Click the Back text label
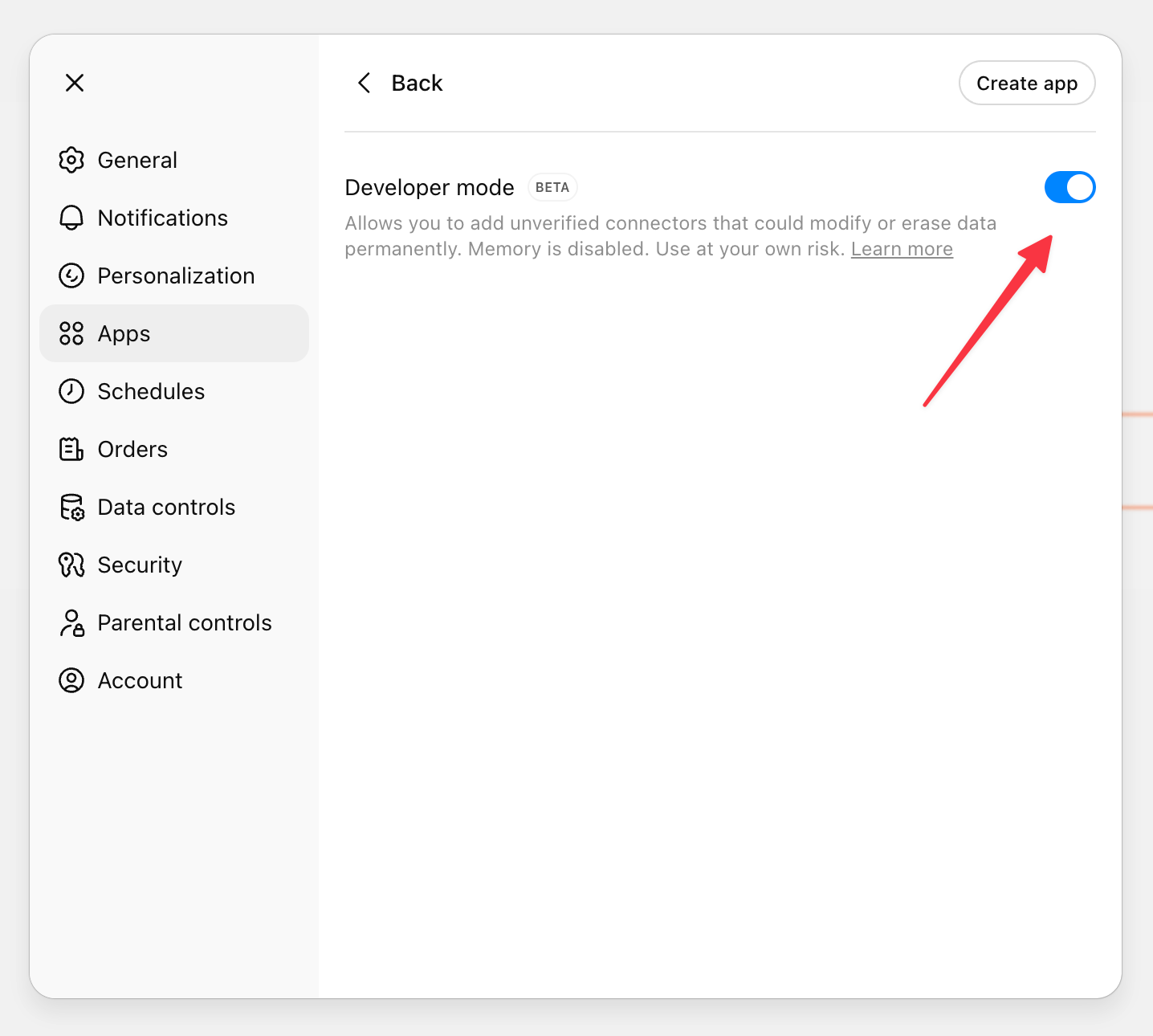Viewport: 1153px width, 1036px height. (417, 83)
